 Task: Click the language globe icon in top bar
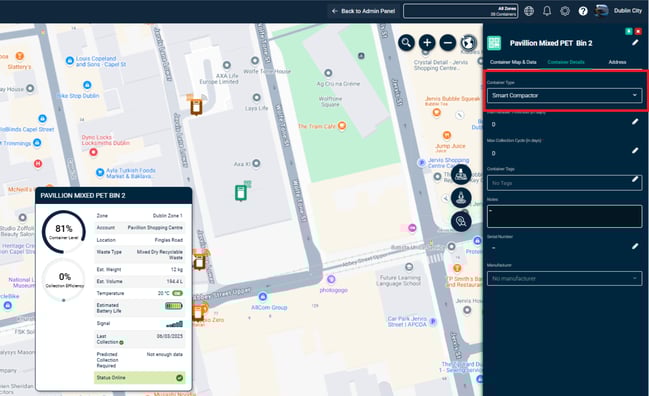pyautogui.click(x=529, y=11)
